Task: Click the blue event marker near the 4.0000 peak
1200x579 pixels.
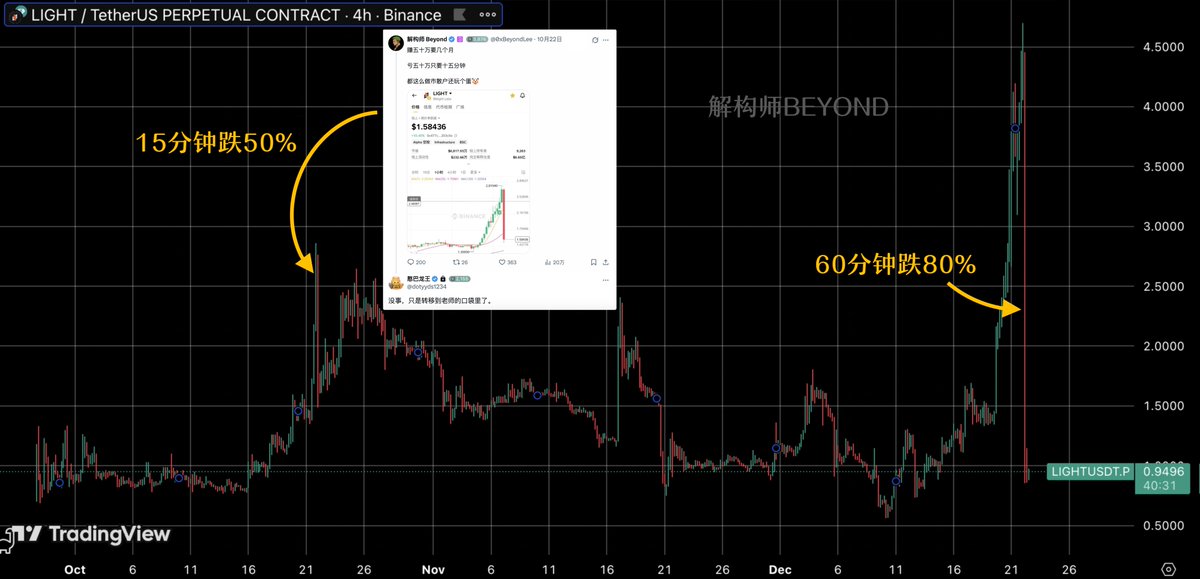Action: tap(1015, 128)
